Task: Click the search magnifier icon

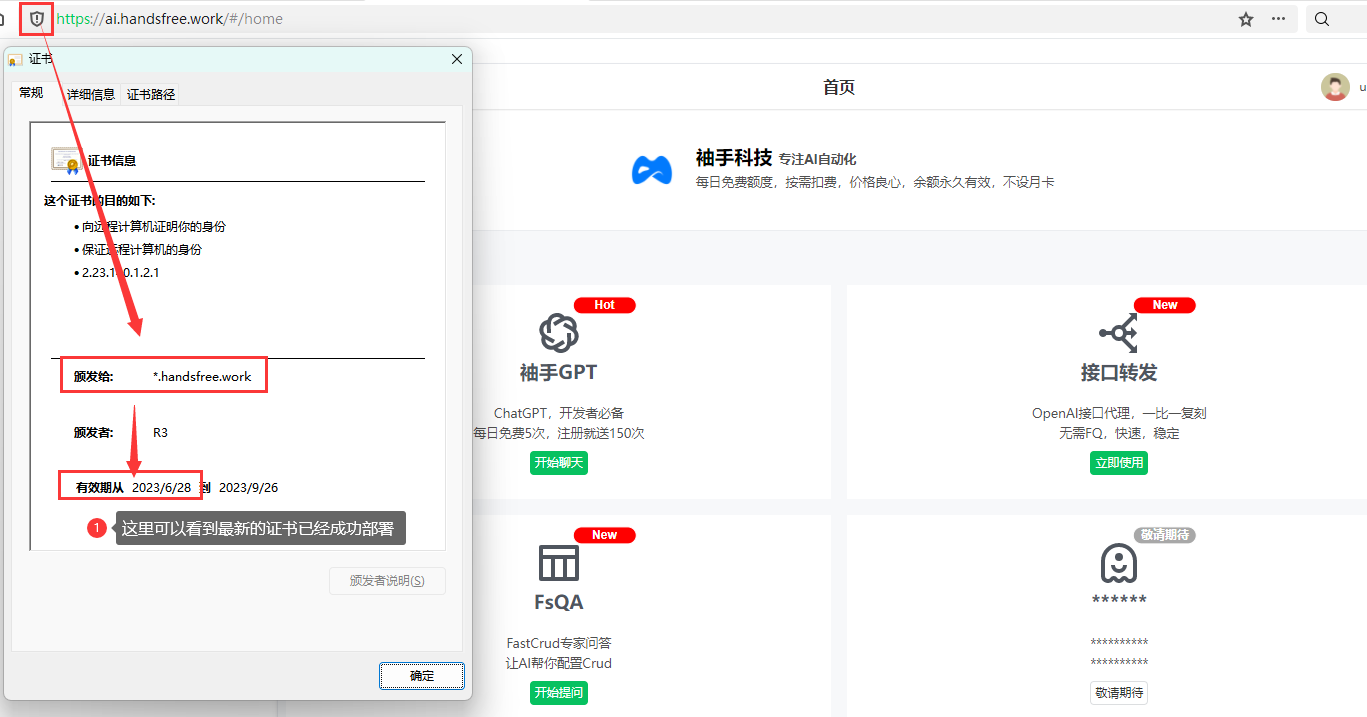Action: pos(1321,19)
